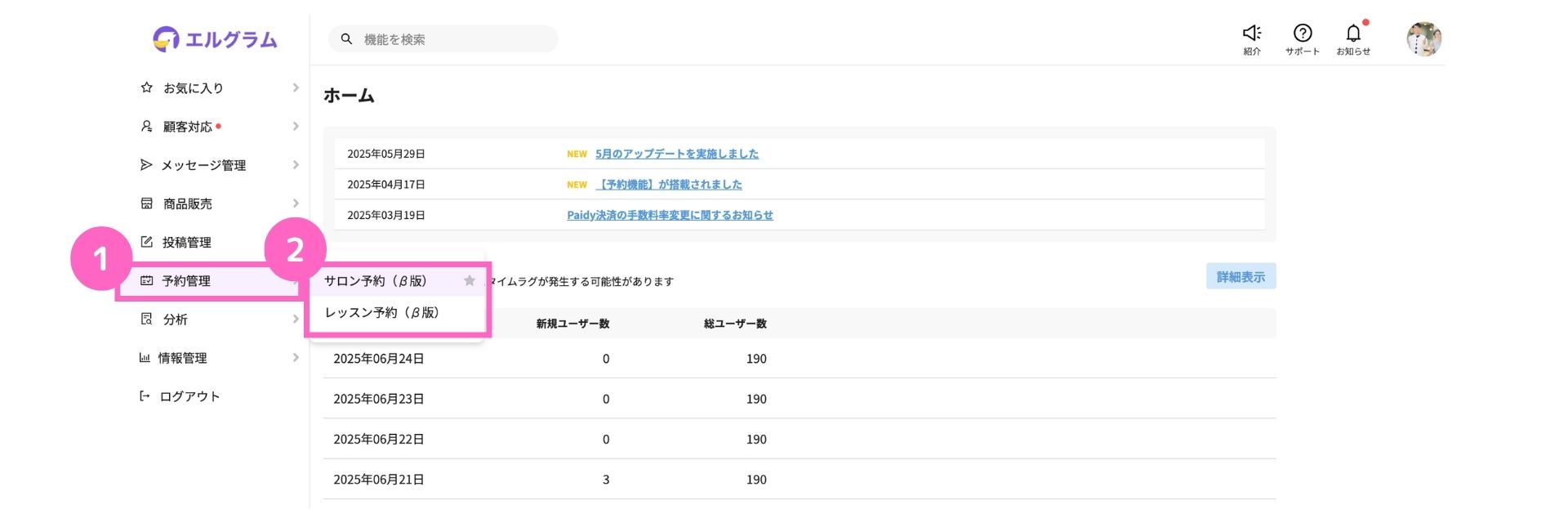Expand the 分析 chevron
Image resolution: width=1568 pixels, height=523 pixels.
tap(296, 319)
